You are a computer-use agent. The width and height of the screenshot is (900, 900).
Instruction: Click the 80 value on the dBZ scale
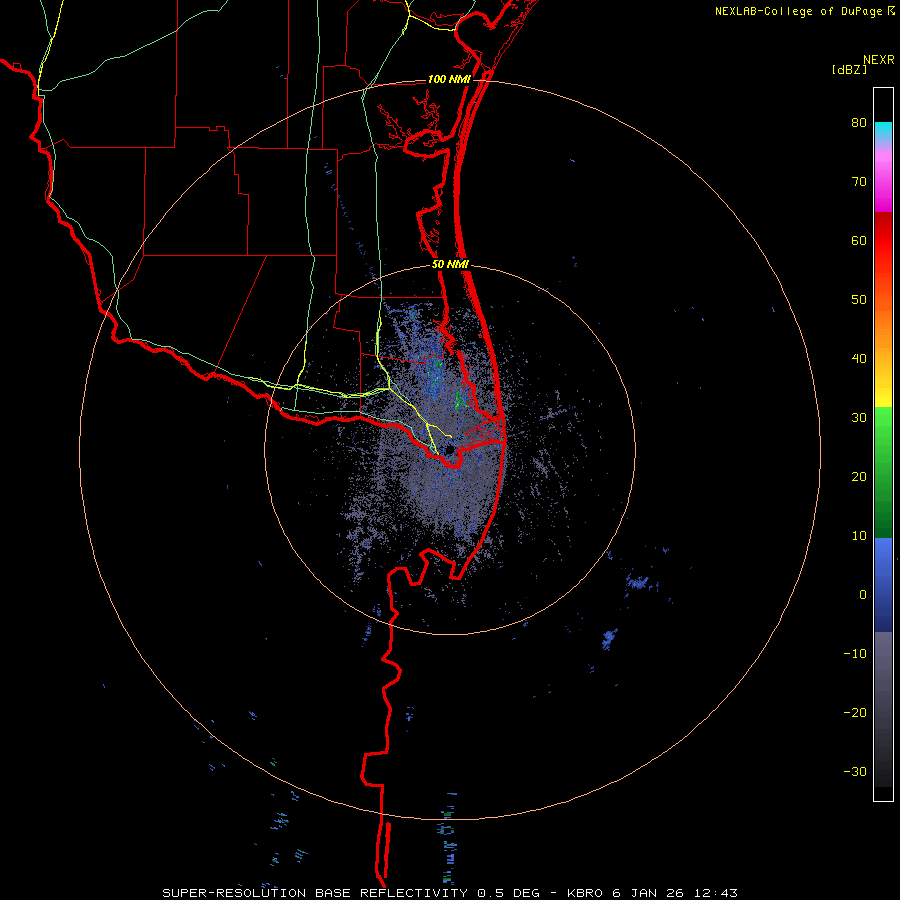[859, 123]
